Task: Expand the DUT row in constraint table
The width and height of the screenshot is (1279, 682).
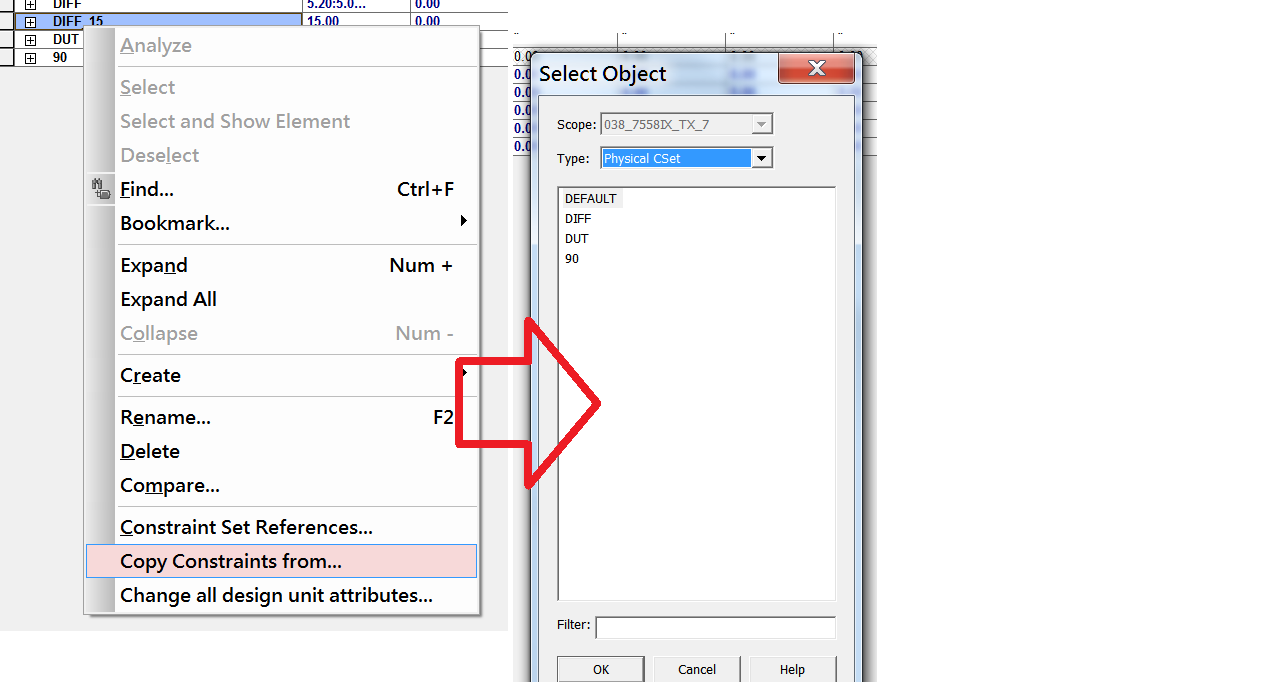Action: click(x=30, y=40)
